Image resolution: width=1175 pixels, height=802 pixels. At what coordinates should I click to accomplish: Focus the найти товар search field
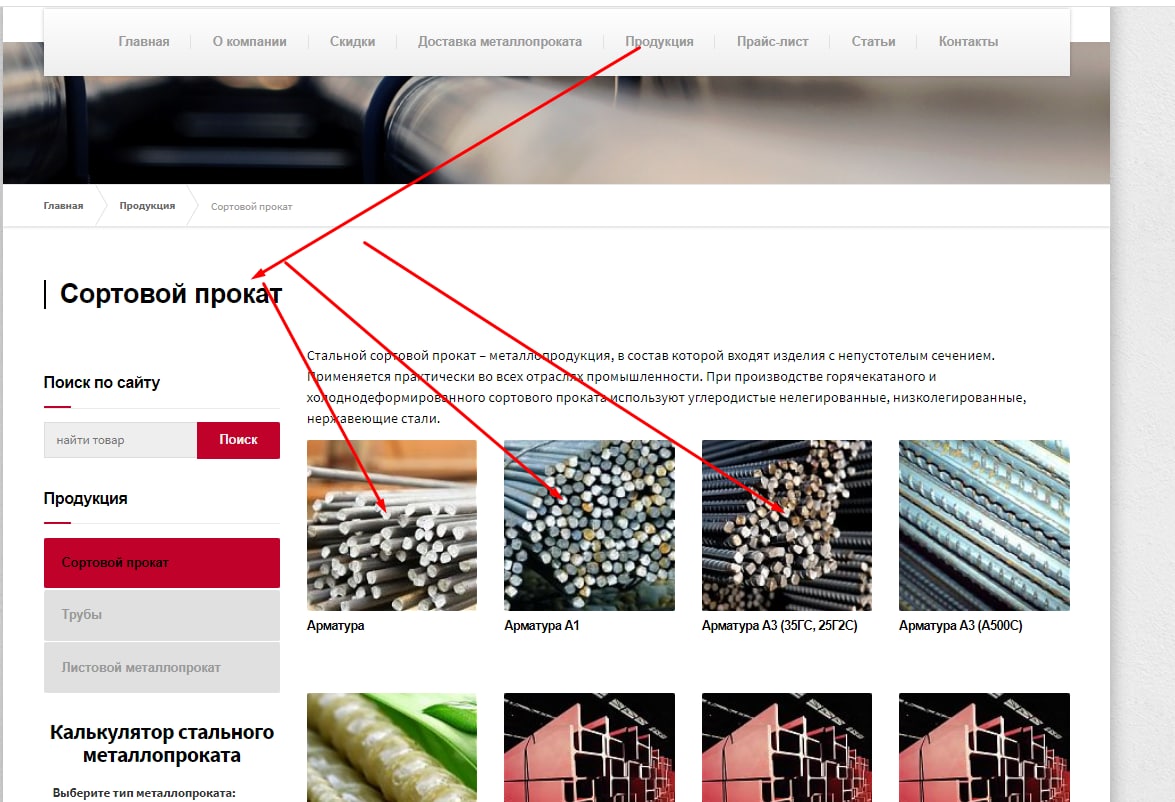[121, 440]
